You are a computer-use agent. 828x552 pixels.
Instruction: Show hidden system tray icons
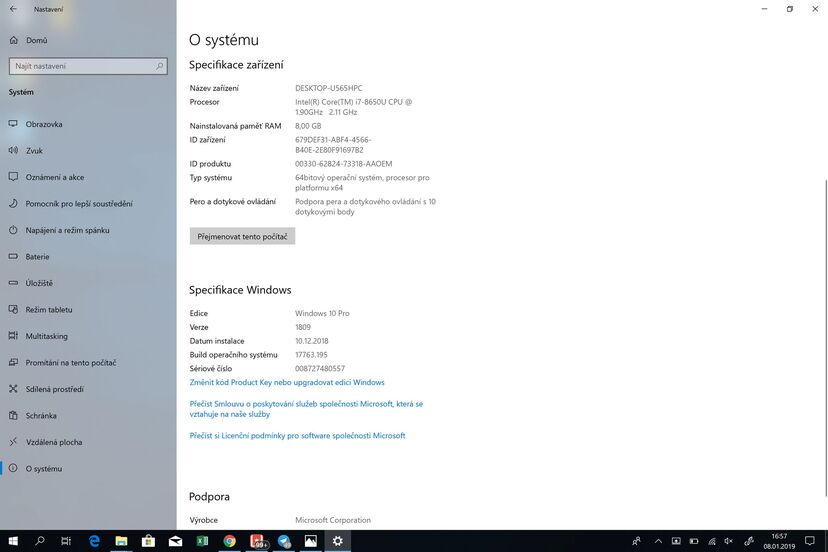658,541
